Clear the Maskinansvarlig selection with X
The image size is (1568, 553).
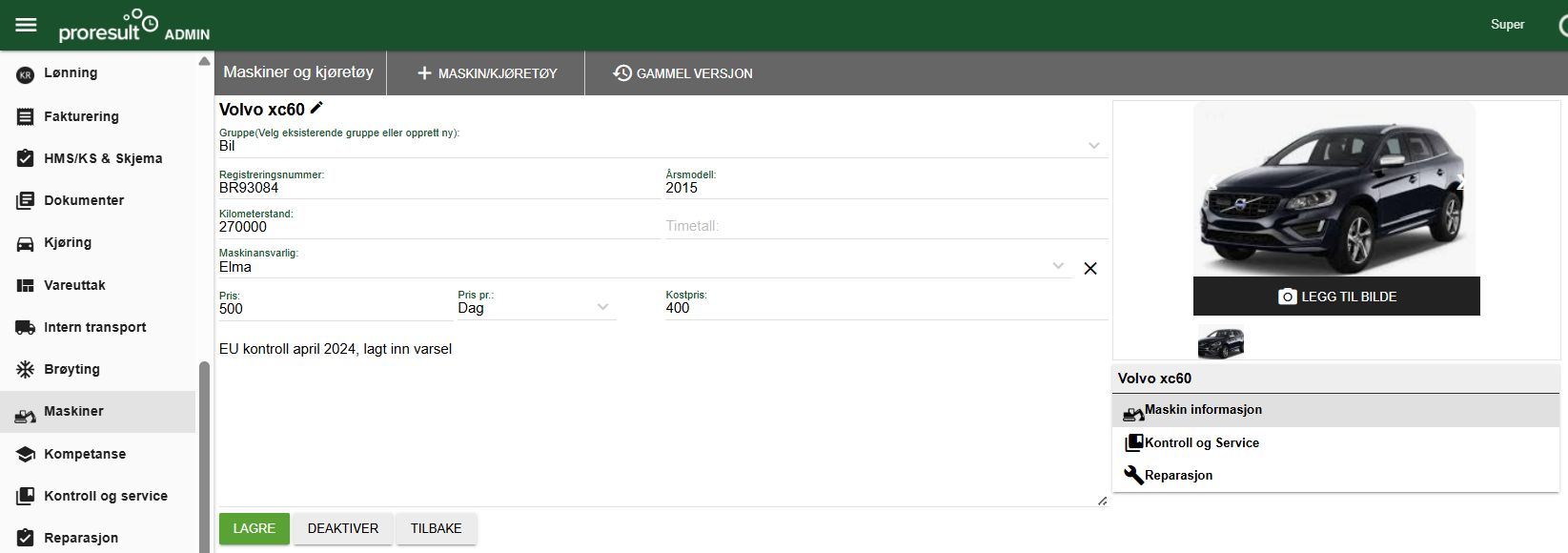click(1090, 268)
